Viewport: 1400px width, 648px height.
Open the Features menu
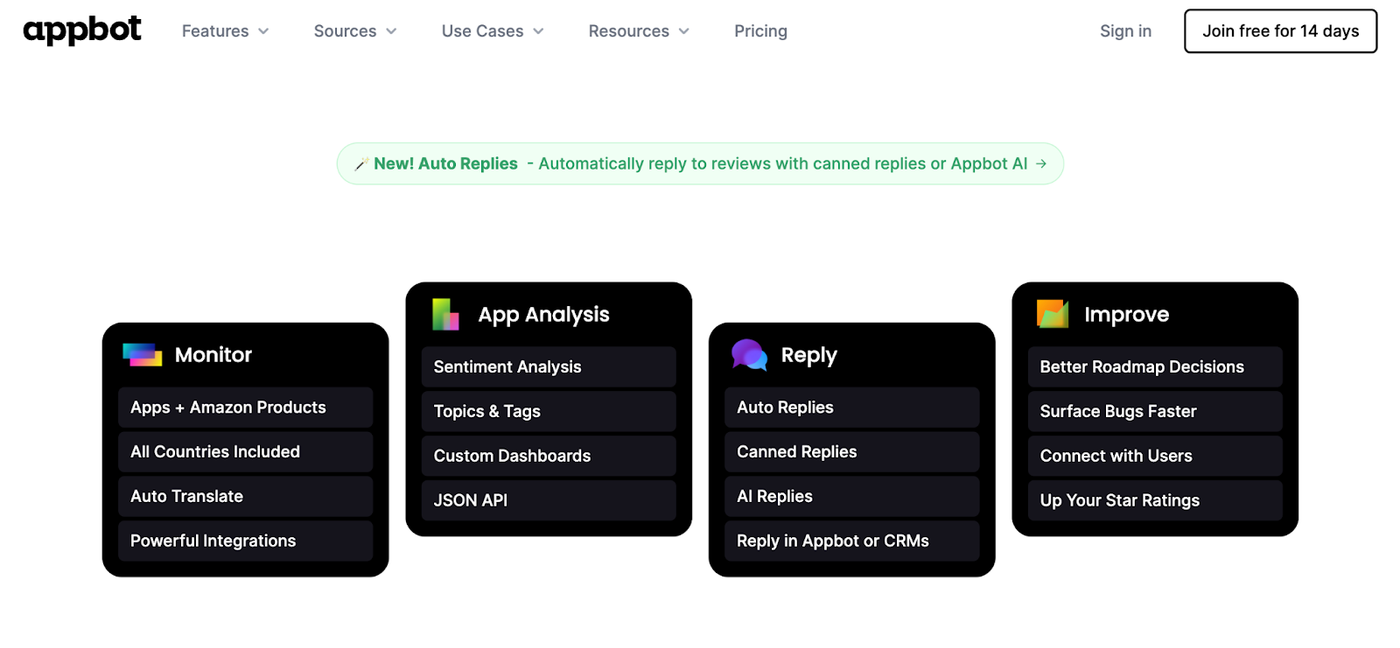[226, 31]
